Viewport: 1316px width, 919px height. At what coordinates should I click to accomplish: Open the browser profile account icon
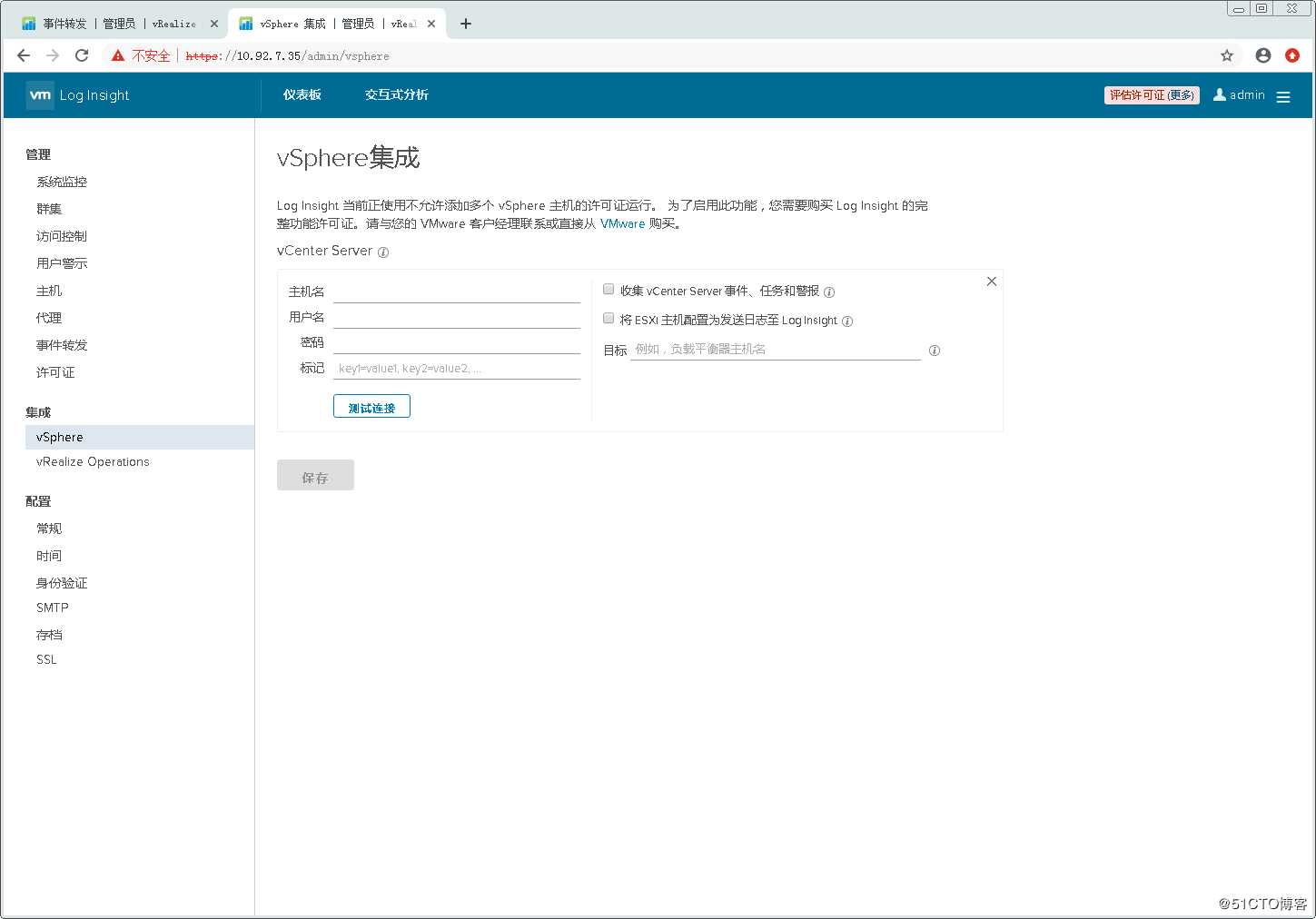click(1263, 55)
